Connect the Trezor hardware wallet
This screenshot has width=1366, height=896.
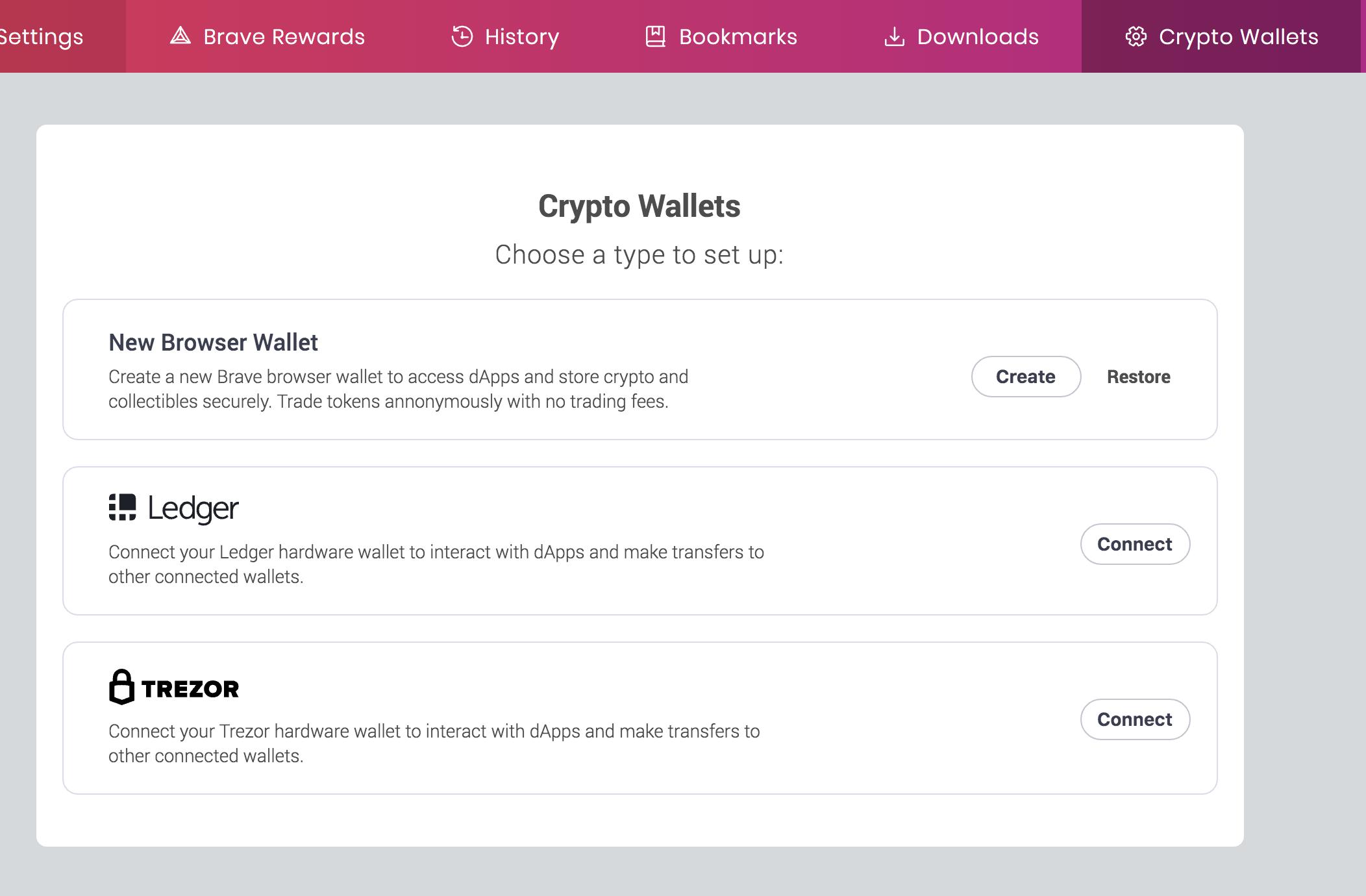pos(1134,719)
